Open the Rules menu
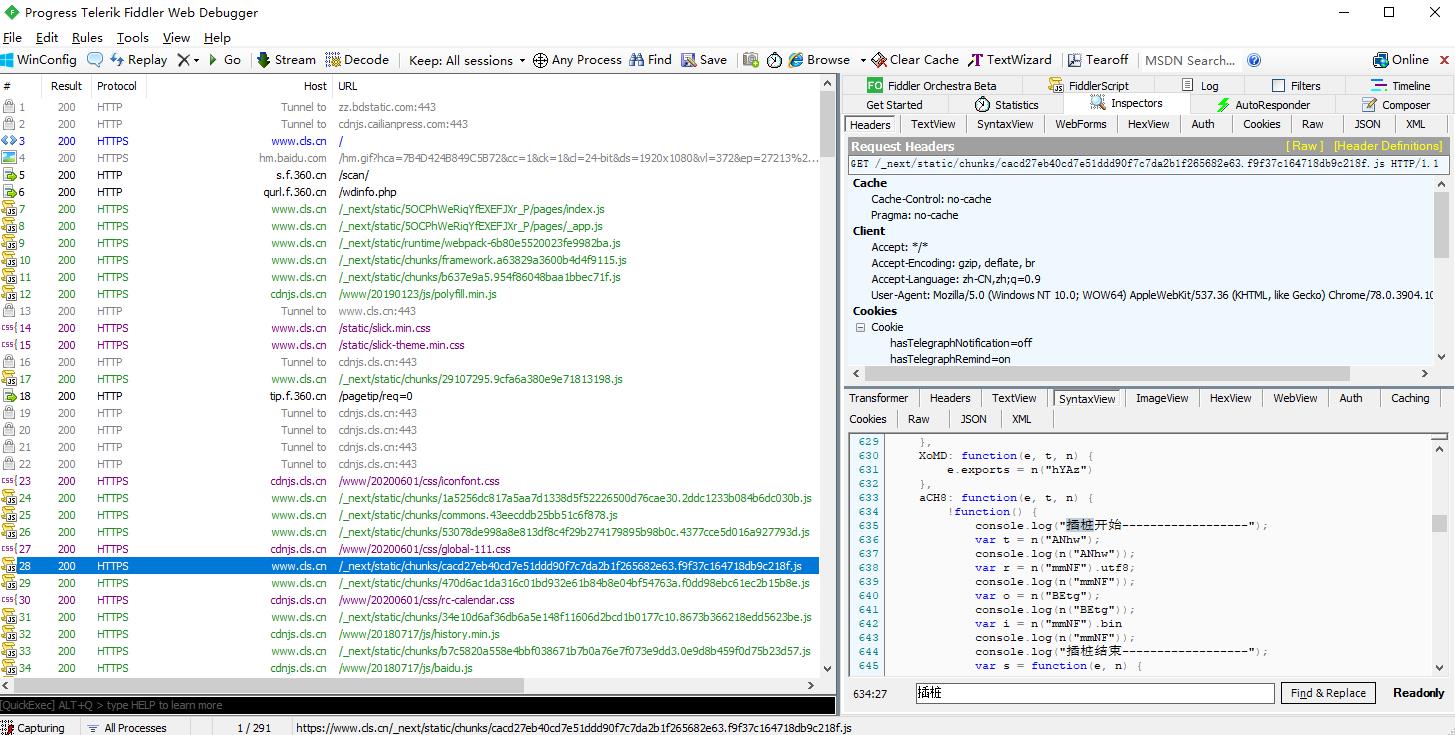The height and width of the screenshot is (735, 1455). tap(87, 38)
